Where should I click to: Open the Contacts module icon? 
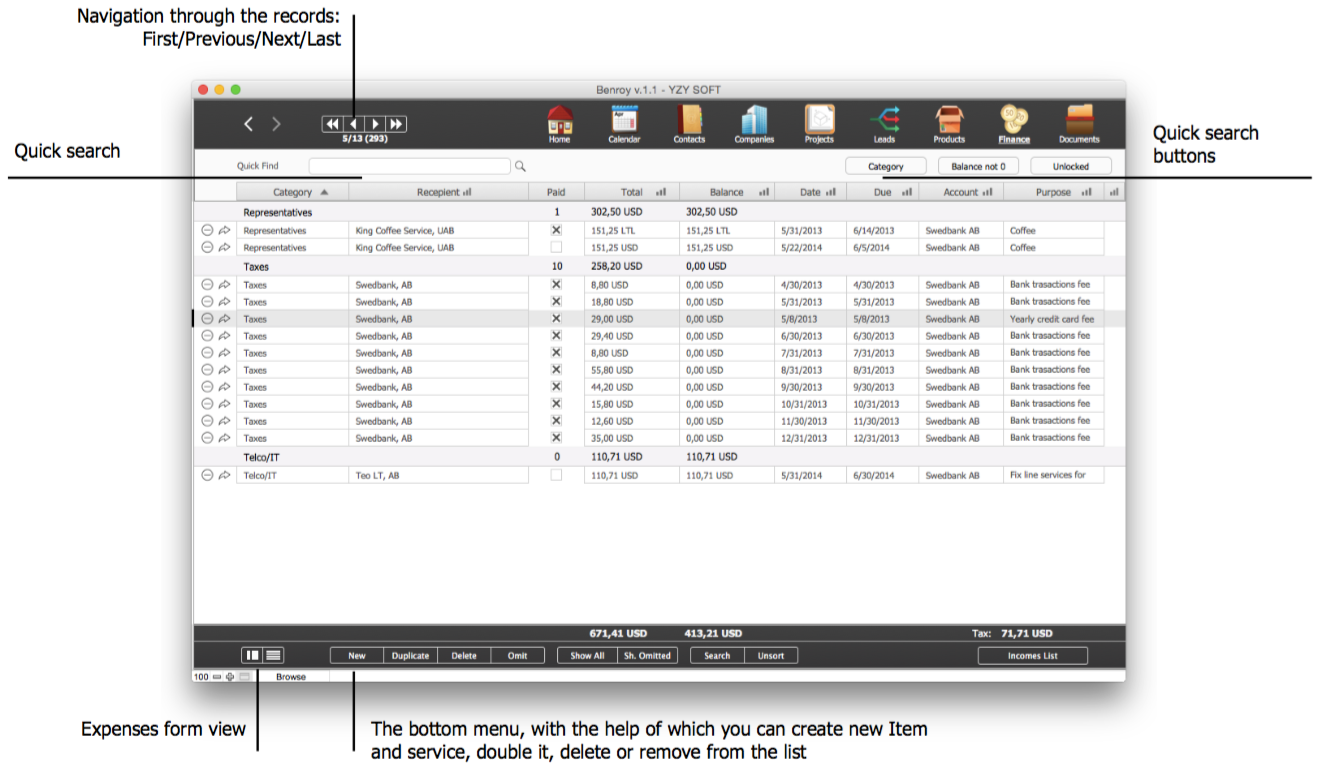point(689,121)
